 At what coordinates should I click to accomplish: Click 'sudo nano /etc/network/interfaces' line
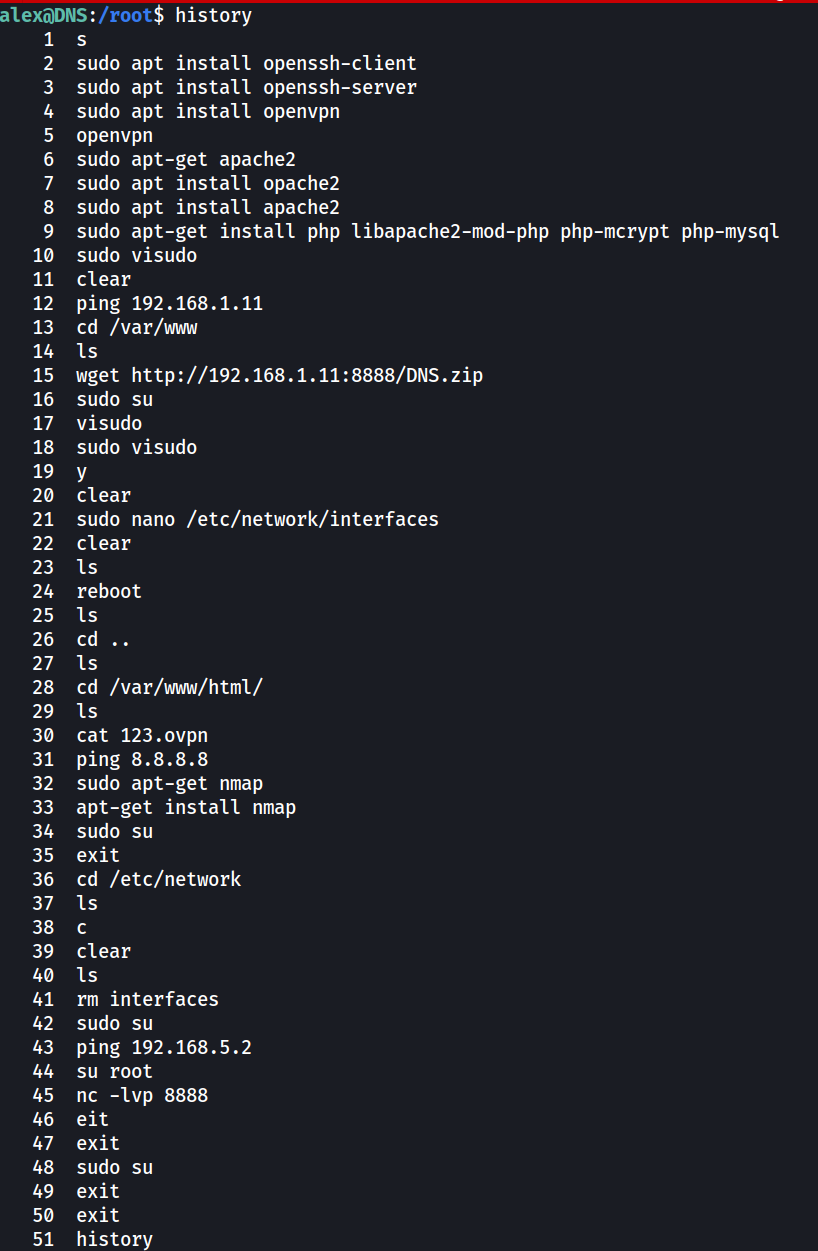pyautogui.click(x=257, y=519)
